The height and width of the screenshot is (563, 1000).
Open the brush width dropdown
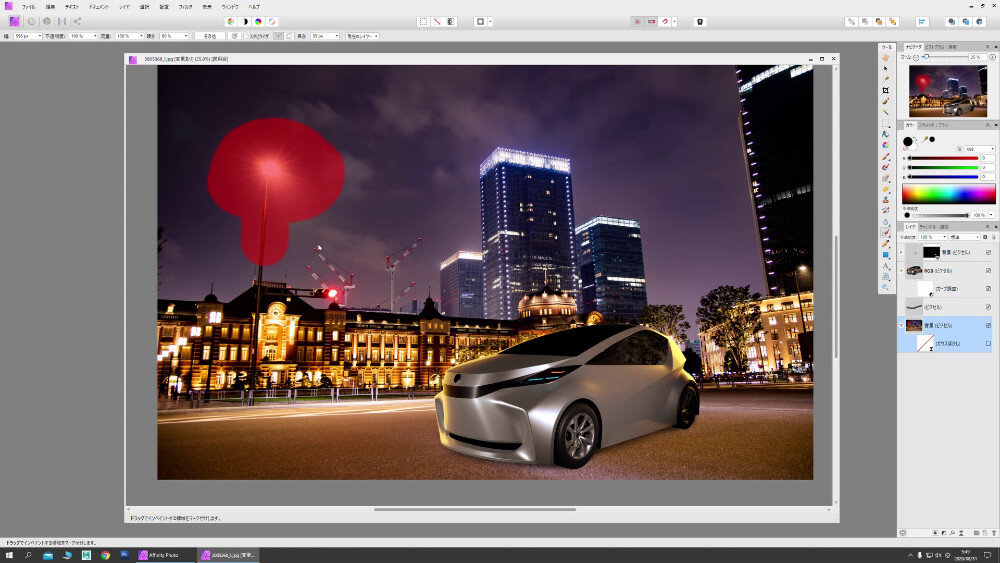pos(41,36)
